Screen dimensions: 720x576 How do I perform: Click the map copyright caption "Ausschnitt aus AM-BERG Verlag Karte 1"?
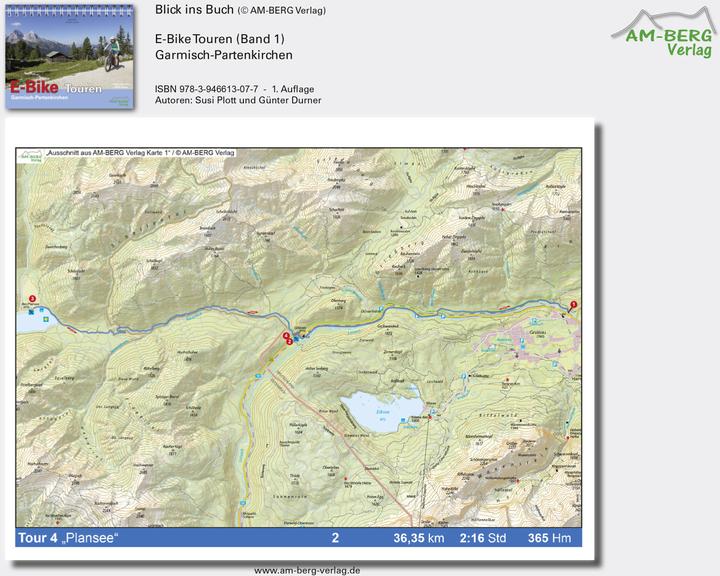pos(141,153)
